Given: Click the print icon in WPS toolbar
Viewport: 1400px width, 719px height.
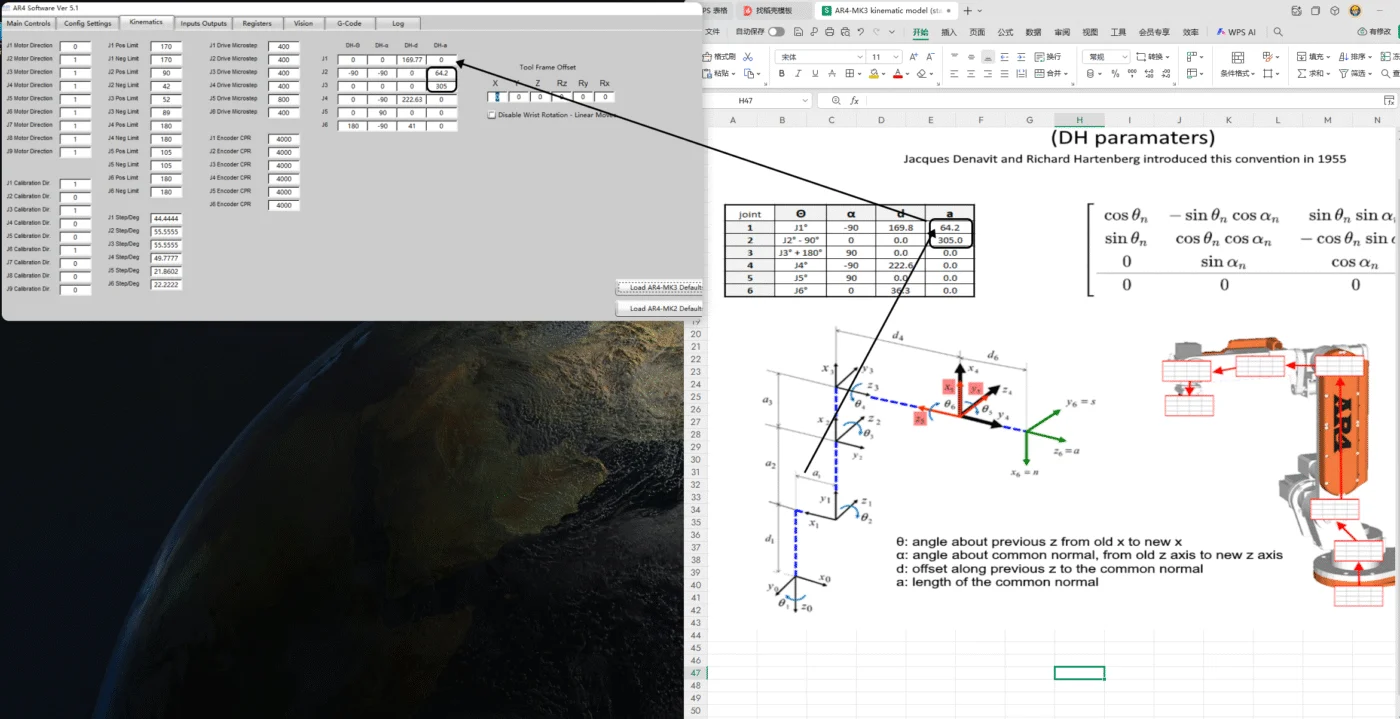Looking at the screenshot, I should 829,32.
